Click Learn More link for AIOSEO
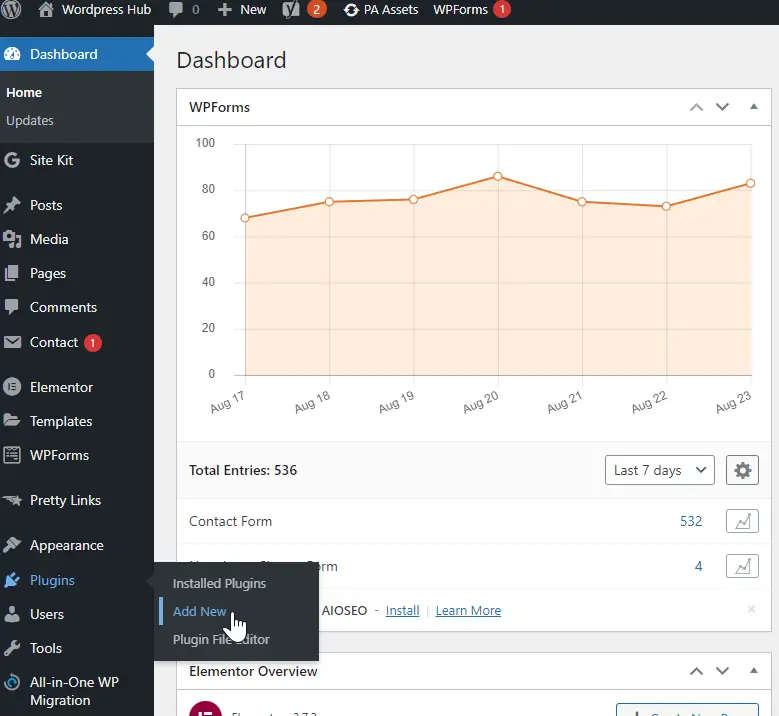 click(468, 611)
